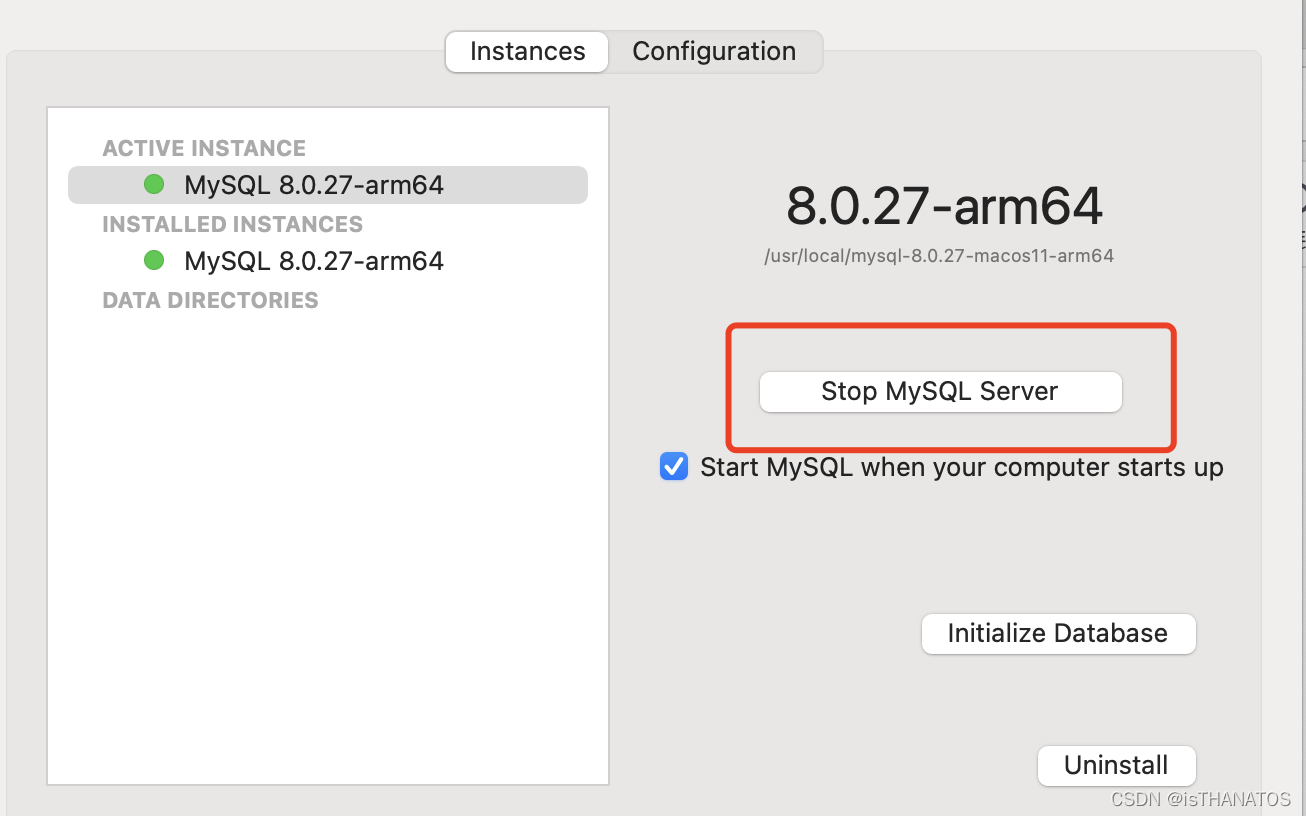Click Initialize Database
1306x816 pixels.
1058,634
